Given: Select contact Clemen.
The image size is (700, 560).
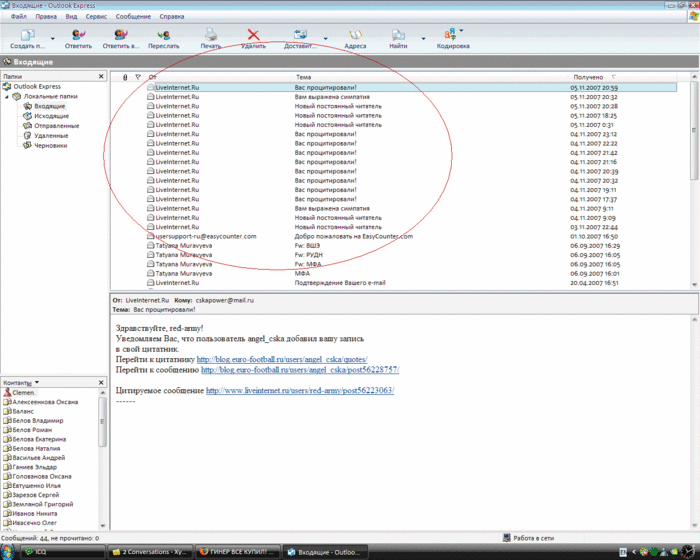Looking at the screenshot, I should tap(23, 393).
